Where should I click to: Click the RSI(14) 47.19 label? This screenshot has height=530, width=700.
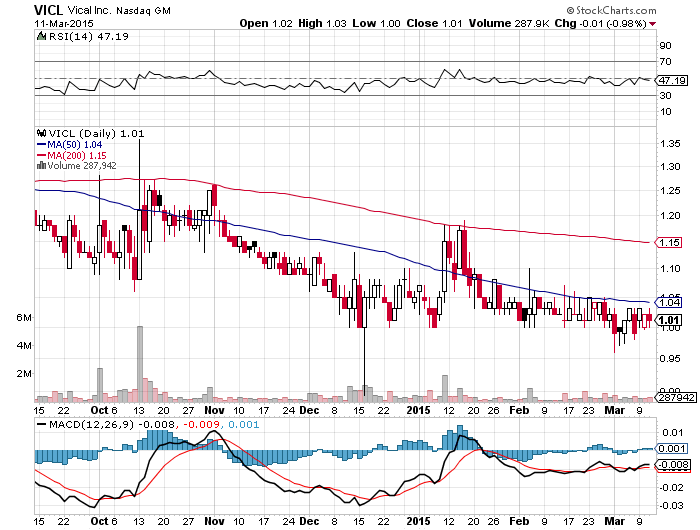click(x=88, y=36)
